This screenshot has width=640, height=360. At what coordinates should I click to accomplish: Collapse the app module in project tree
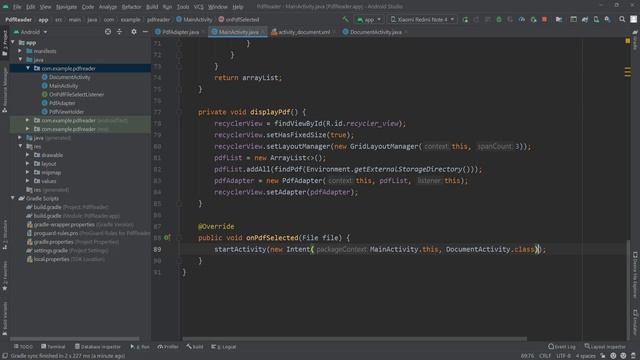click(13, 42)
